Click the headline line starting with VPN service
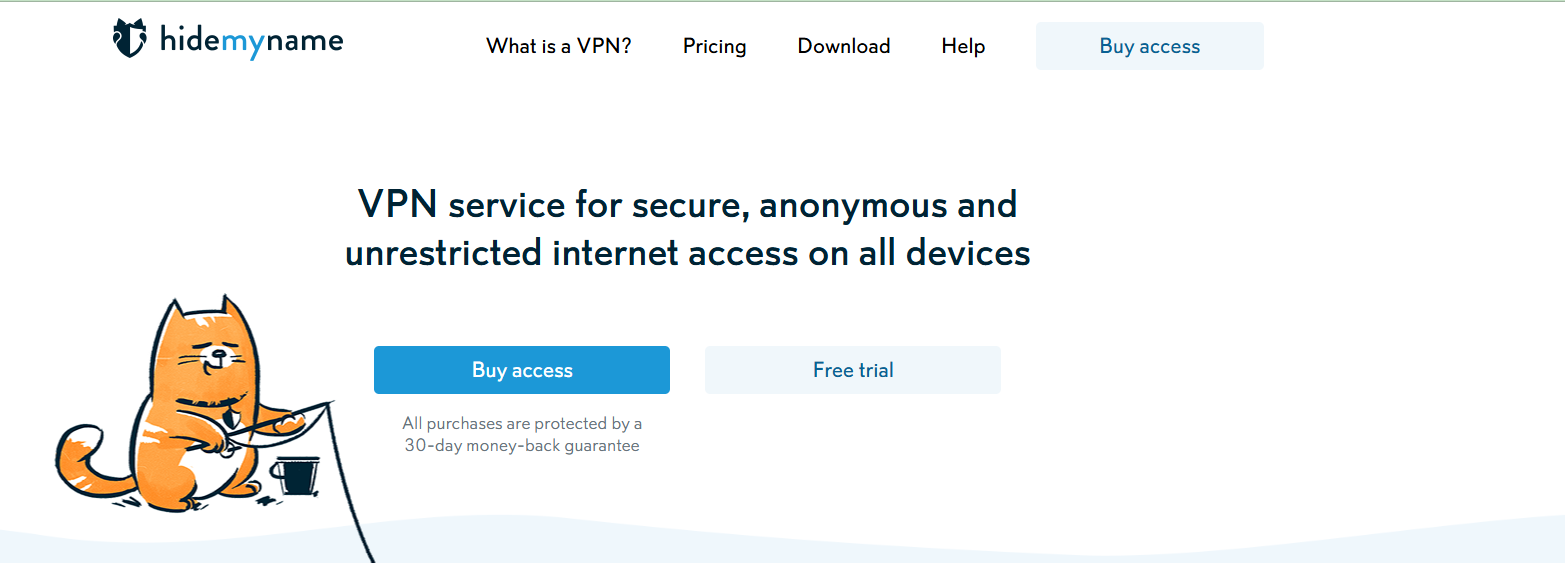 point(688,205)
